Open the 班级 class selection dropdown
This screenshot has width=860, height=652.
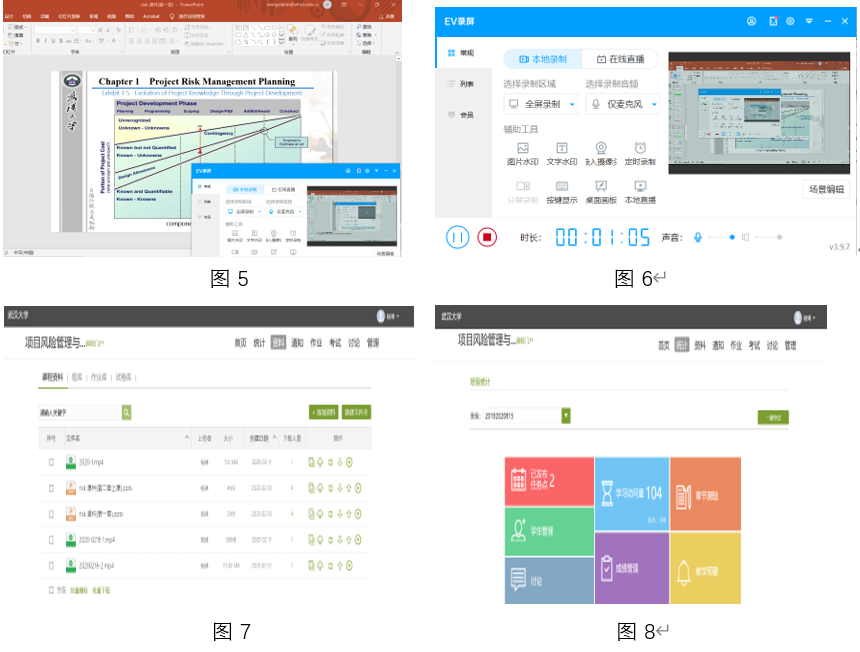(x=566, y=415)
